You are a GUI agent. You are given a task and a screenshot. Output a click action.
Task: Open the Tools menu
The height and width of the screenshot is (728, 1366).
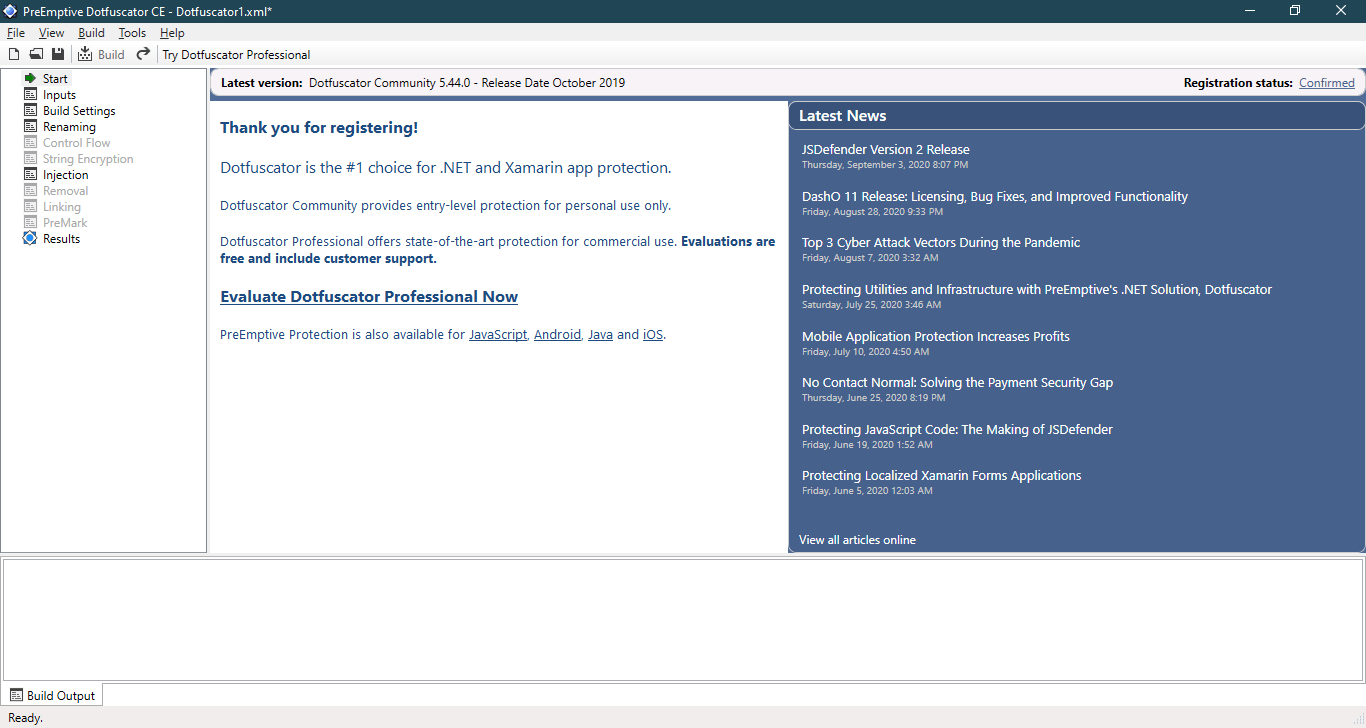[132, 32]
